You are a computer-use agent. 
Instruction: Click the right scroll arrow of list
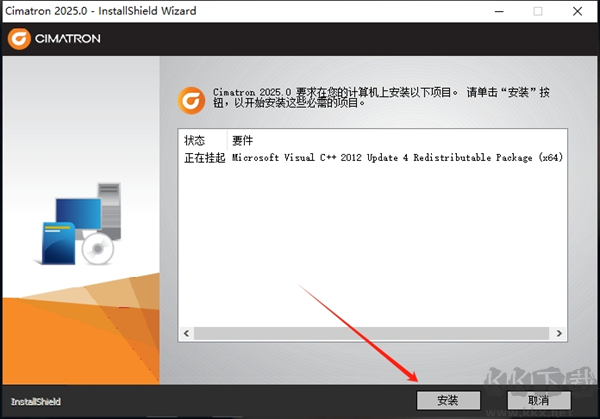click(x=559, y=333)
